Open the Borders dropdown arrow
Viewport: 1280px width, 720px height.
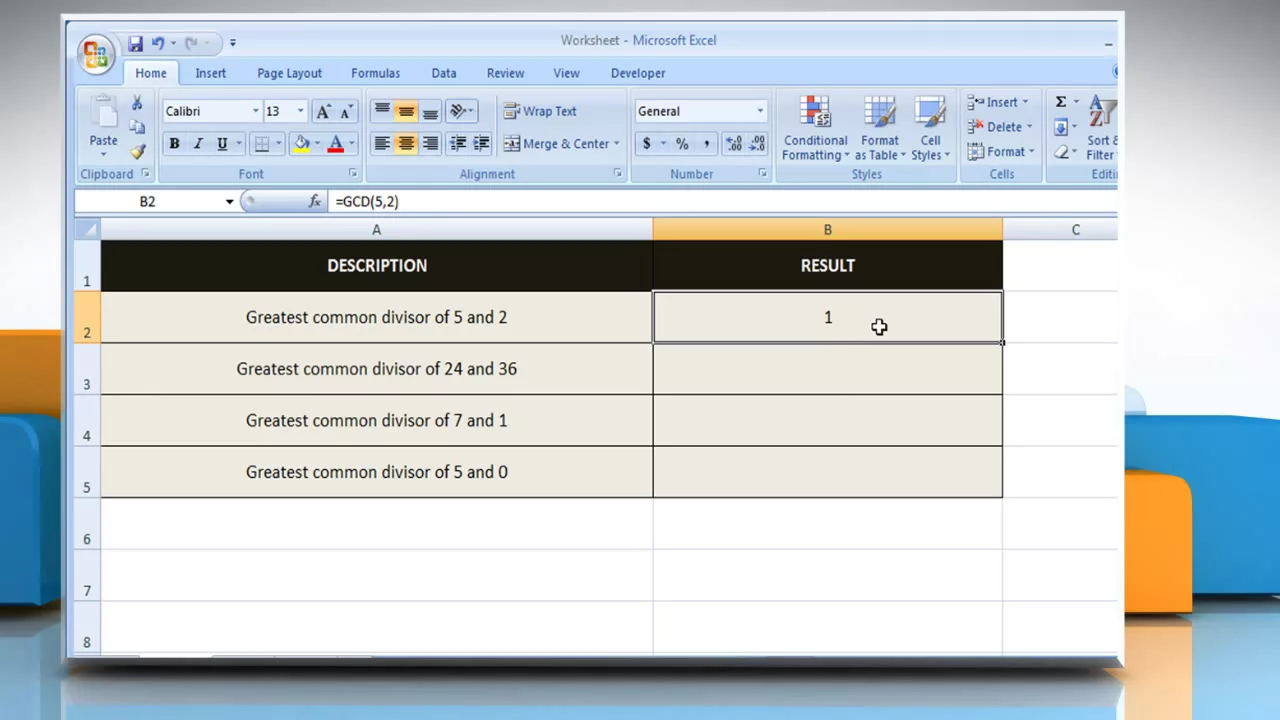coord(278,143)
